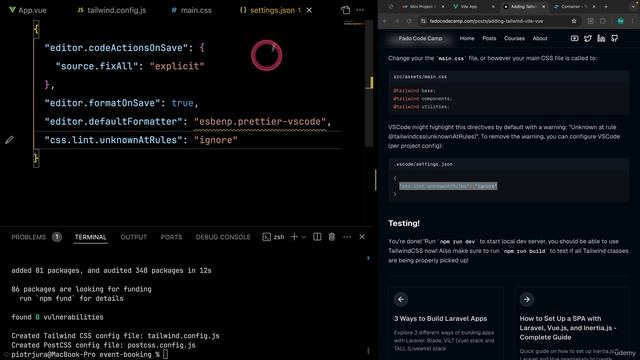Click the zsh terminal shell label
The height and width of the screenshot is (360, 640).
point(273,237)
